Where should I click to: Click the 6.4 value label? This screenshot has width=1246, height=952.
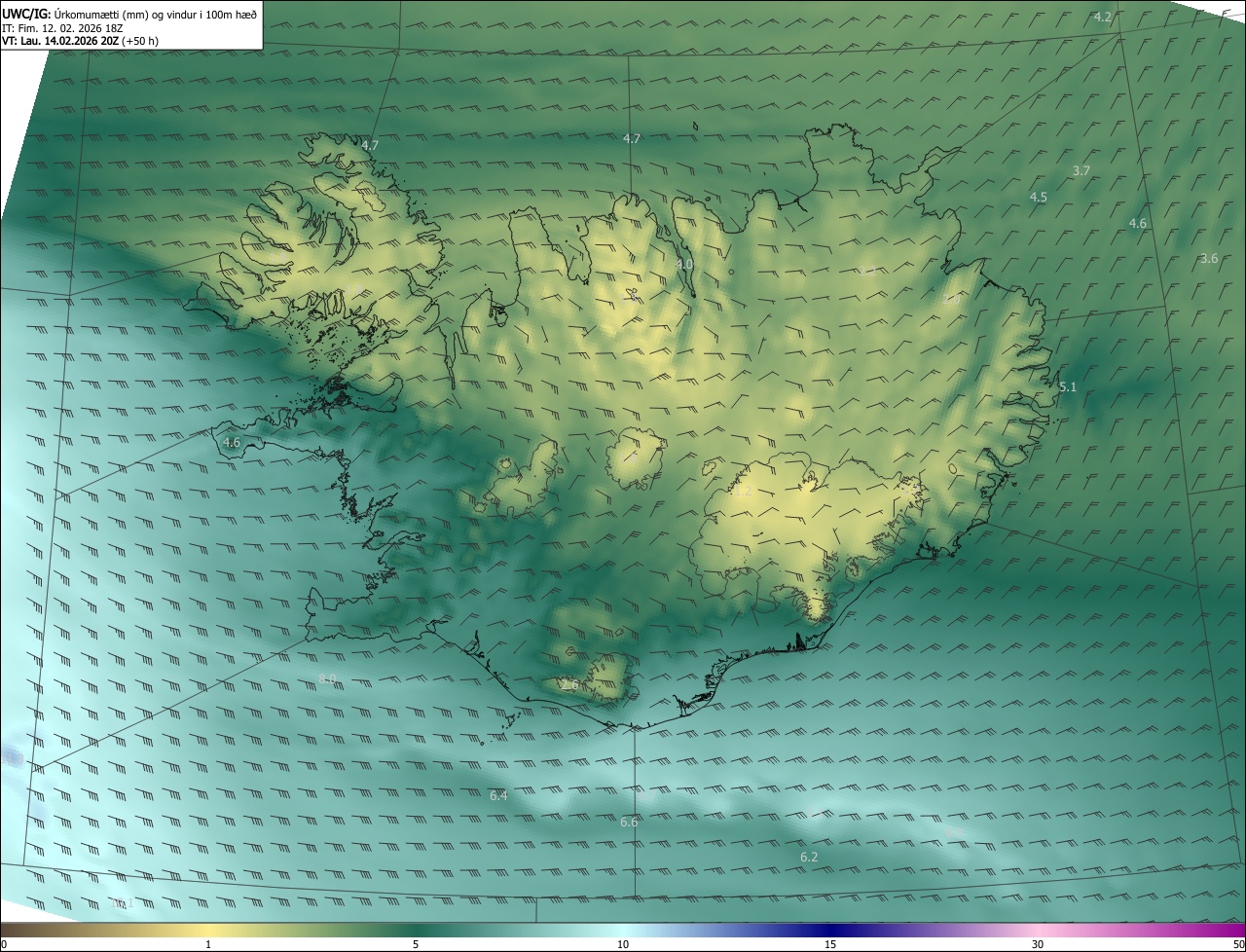pos(498,795)
